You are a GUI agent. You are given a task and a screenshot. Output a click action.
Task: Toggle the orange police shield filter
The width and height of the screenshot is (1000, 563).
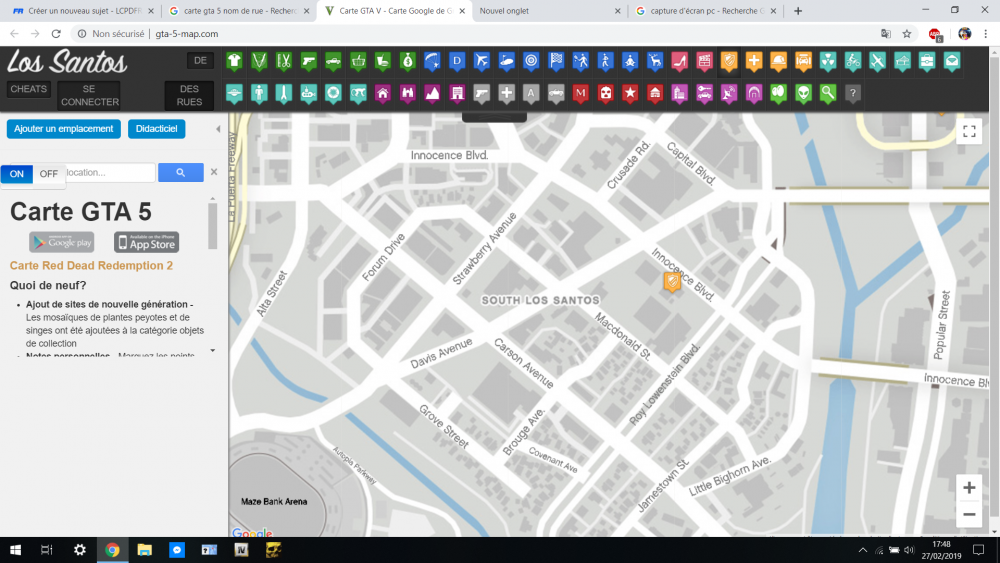pos(729,62)
